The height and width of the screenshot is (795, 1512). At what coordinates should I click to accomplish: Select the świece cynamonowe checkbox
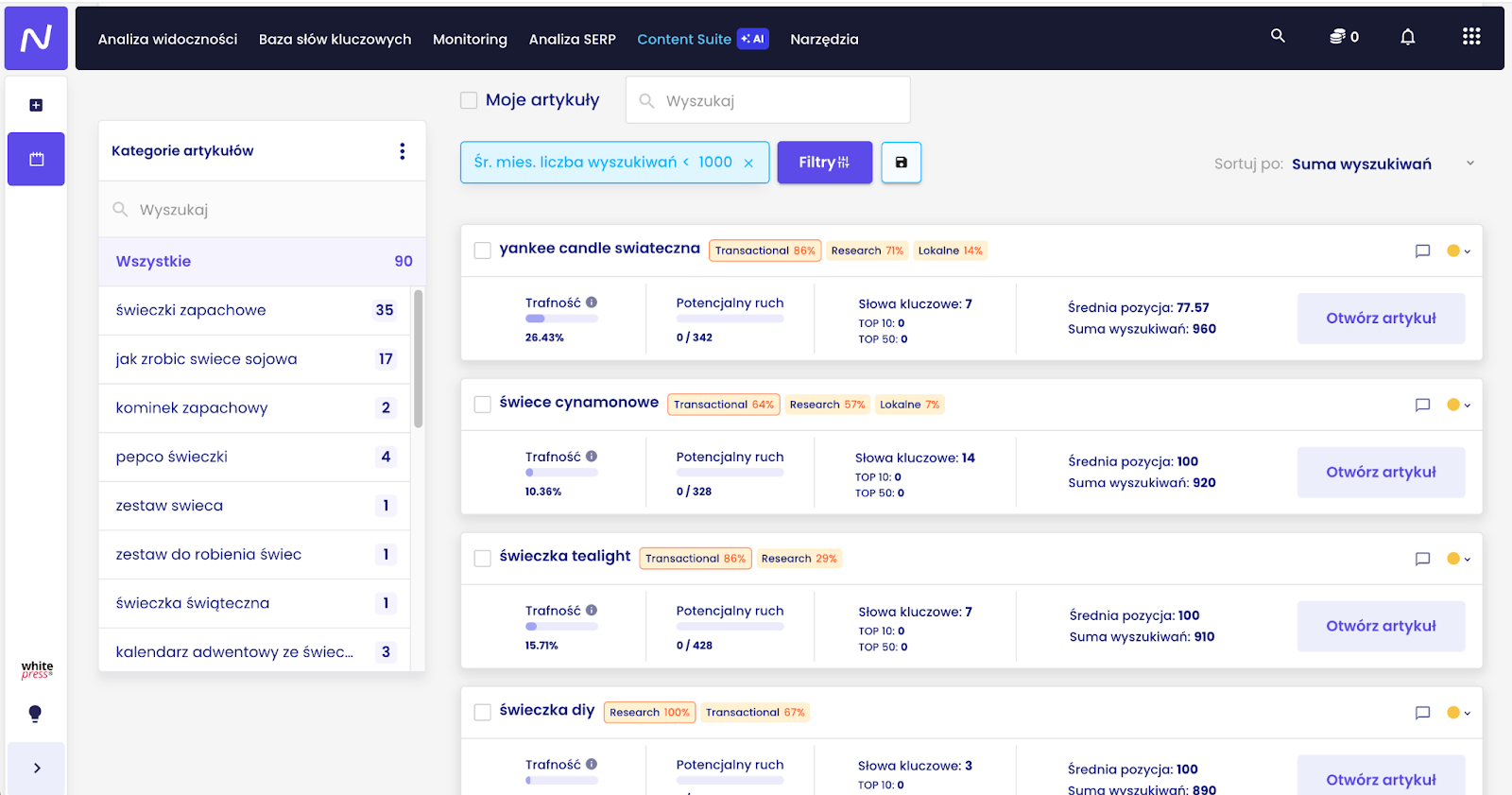pos(482,405)
